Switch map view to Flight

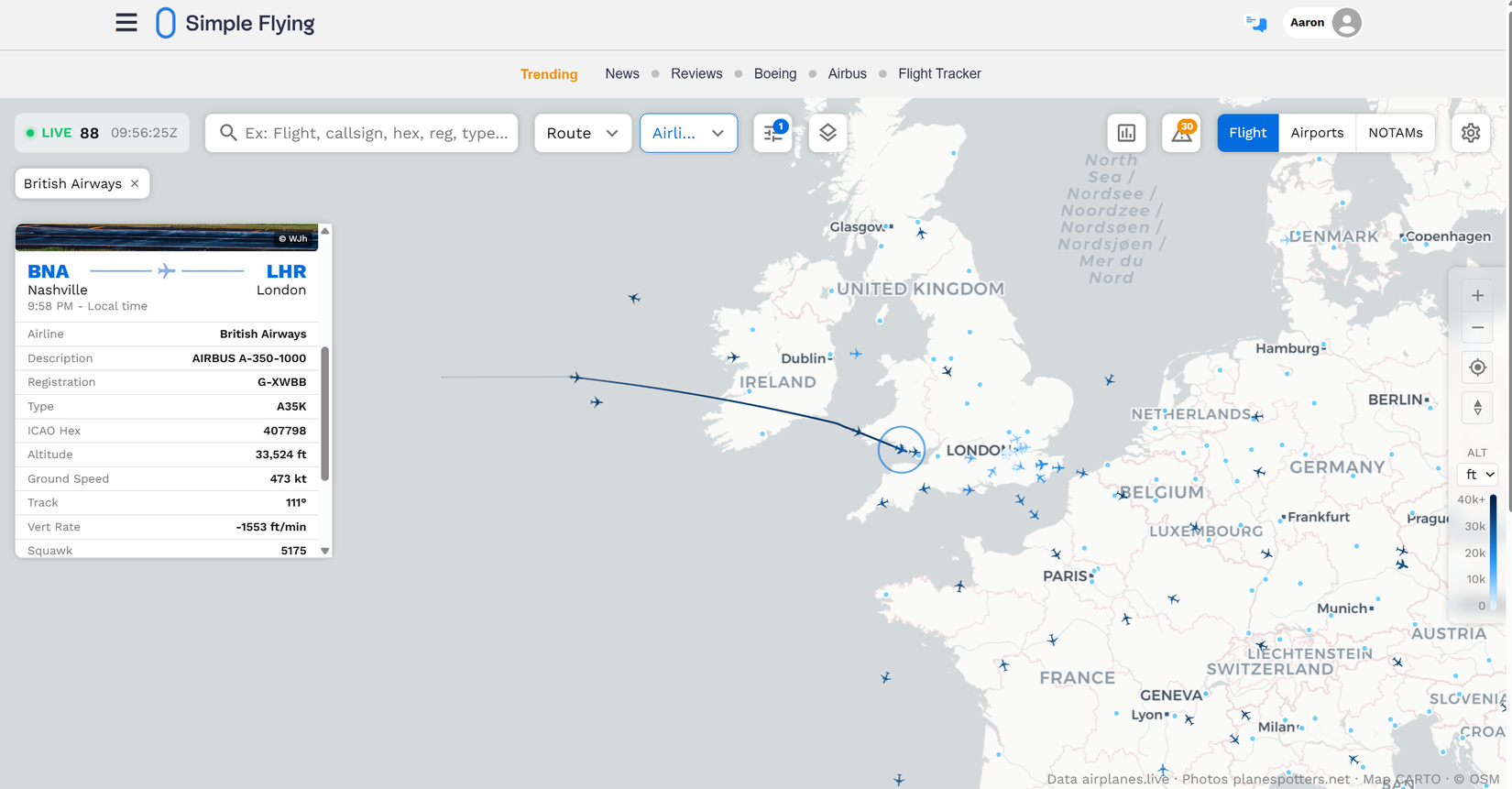(x=1247, y=133)
